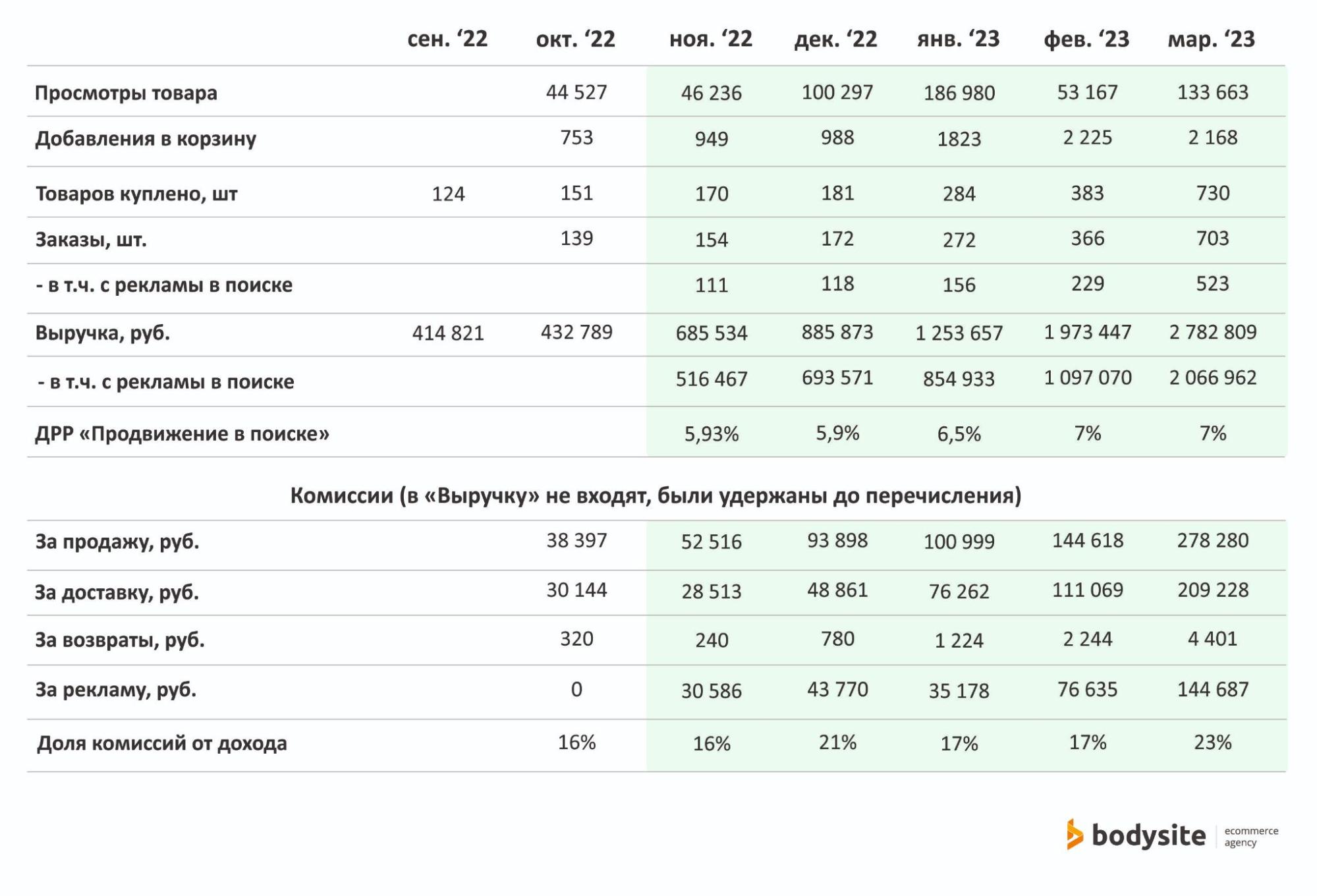
Task: Select the views value 100 297
Action: (837, 92)
